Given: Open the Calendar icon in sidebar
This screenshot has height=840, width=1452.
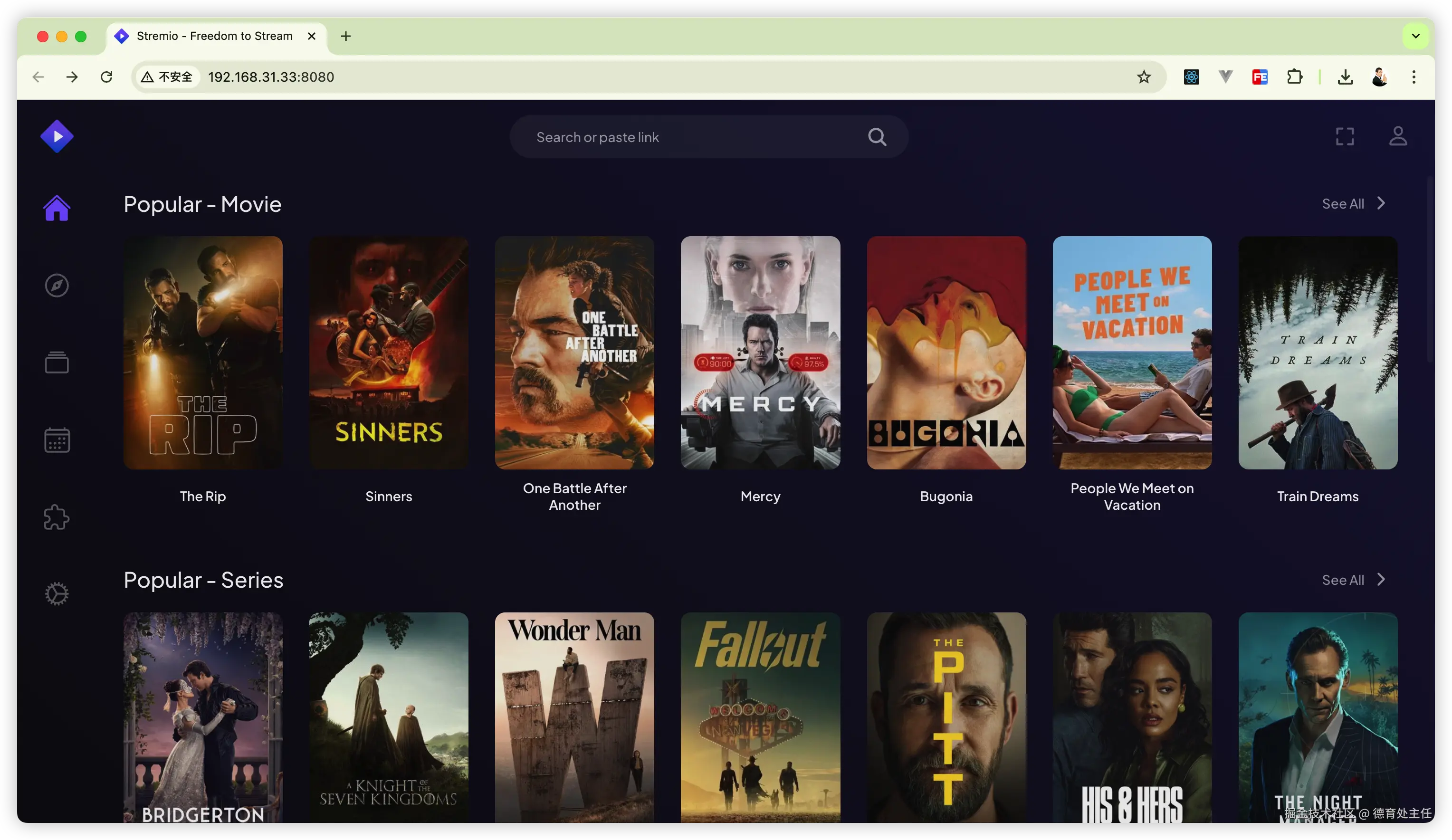Looking at the screenshot, I should tap(57, 440).
